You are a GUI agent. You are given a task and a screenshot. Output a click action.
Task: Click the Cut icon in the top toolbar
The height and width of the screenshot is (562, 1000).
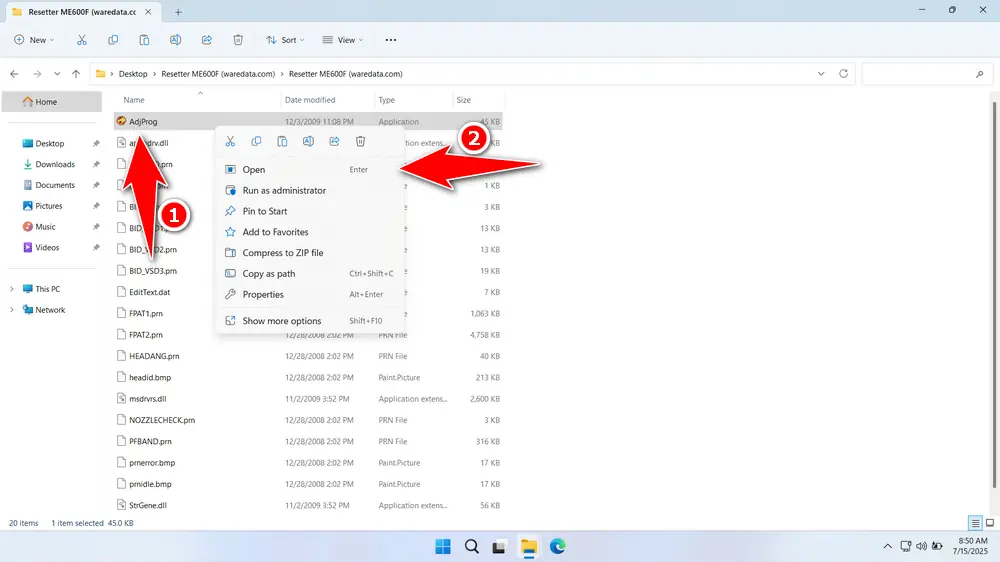pyautogui.click(x=82, y=40)
